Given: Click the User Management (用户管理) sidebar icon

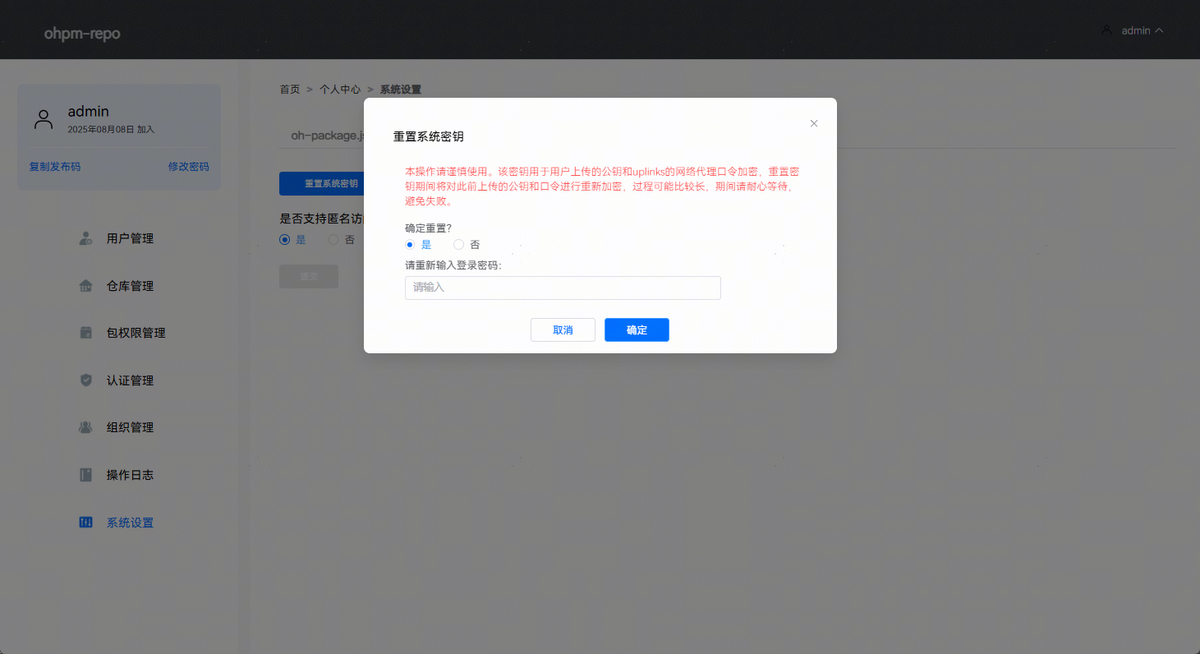Looking at the screenshot, I should tap(86, 239).
